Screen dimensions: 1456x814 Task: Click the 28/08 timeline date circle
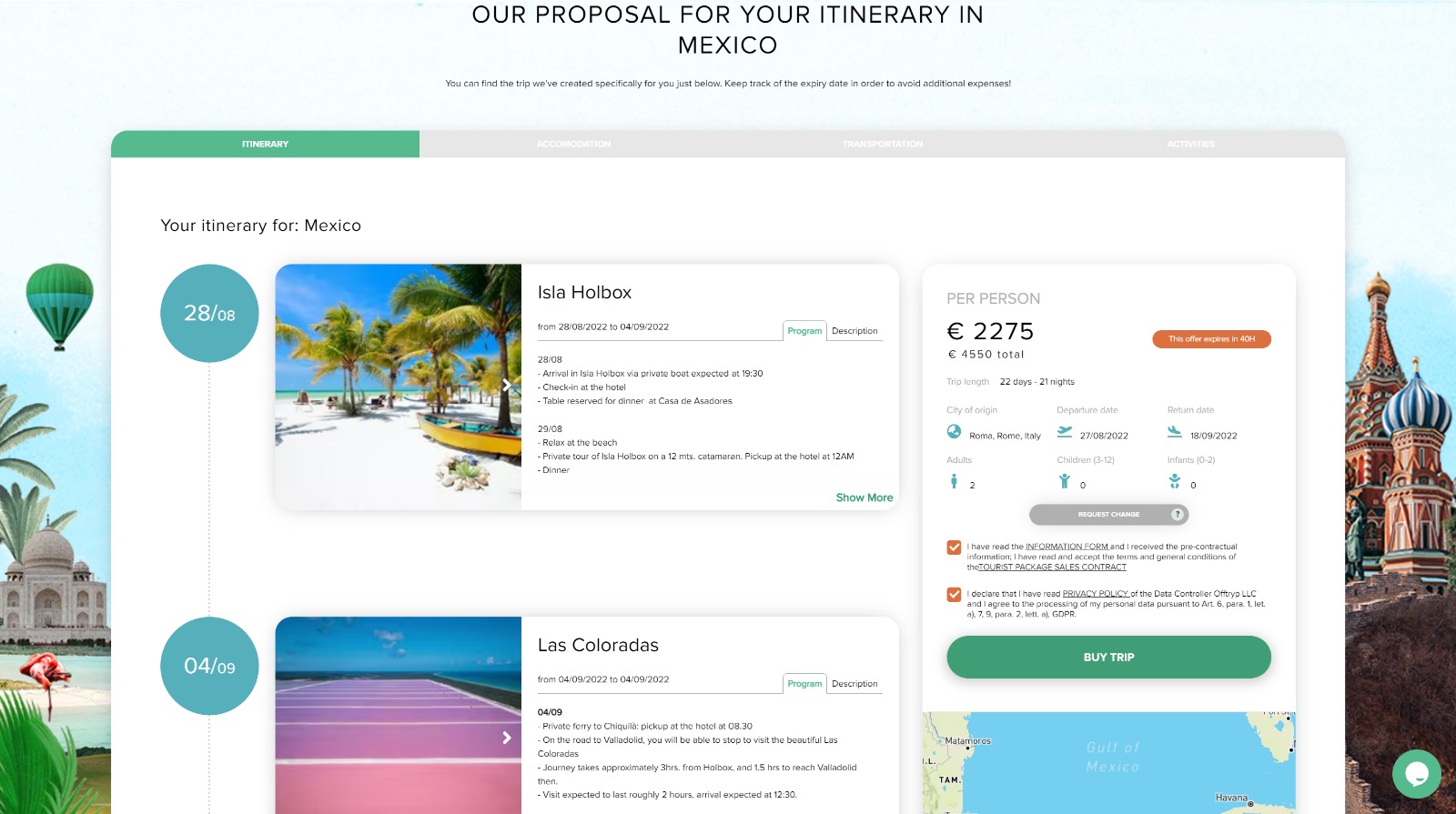(x=209, y=313)
